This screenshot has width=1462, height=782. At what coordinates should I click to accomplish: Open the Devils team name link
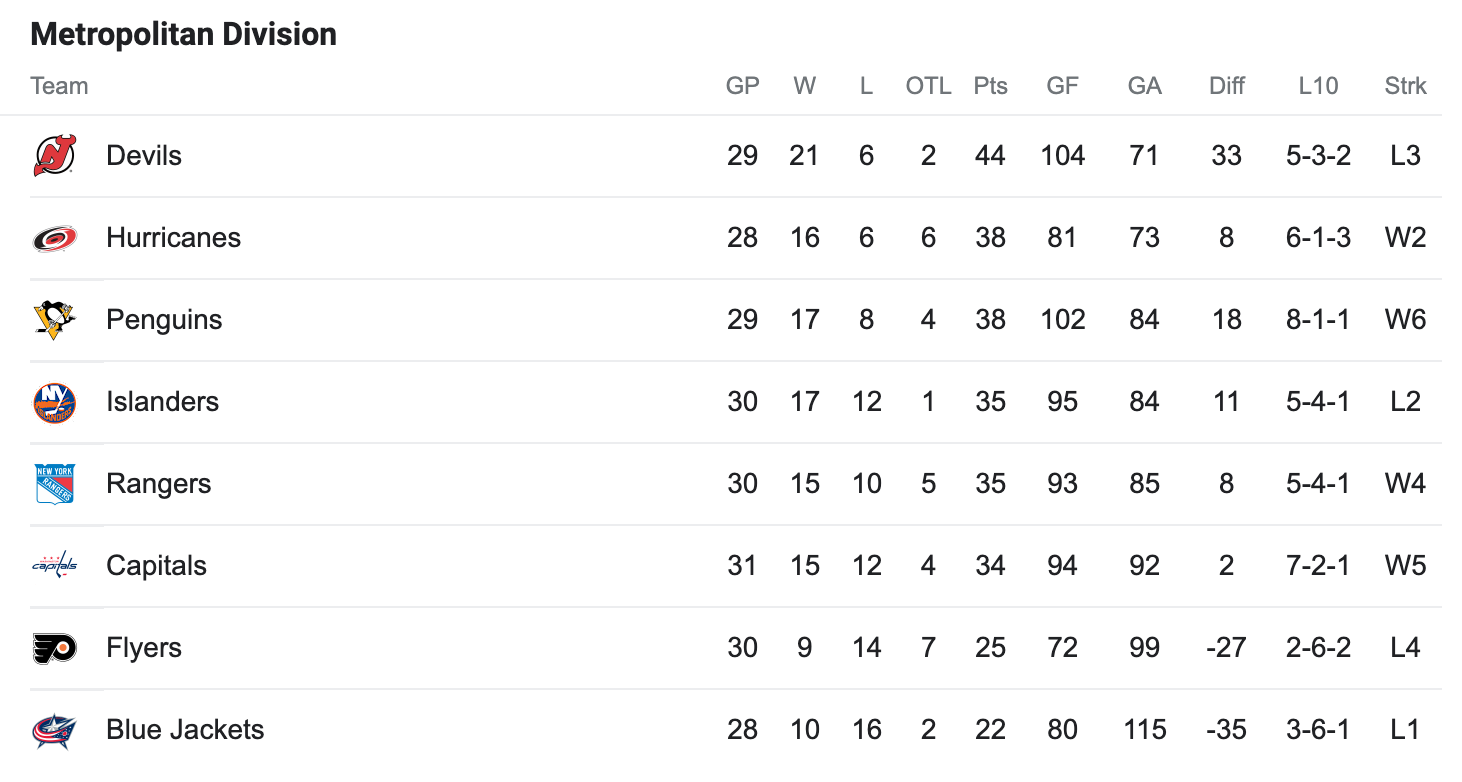click(144, 156)
